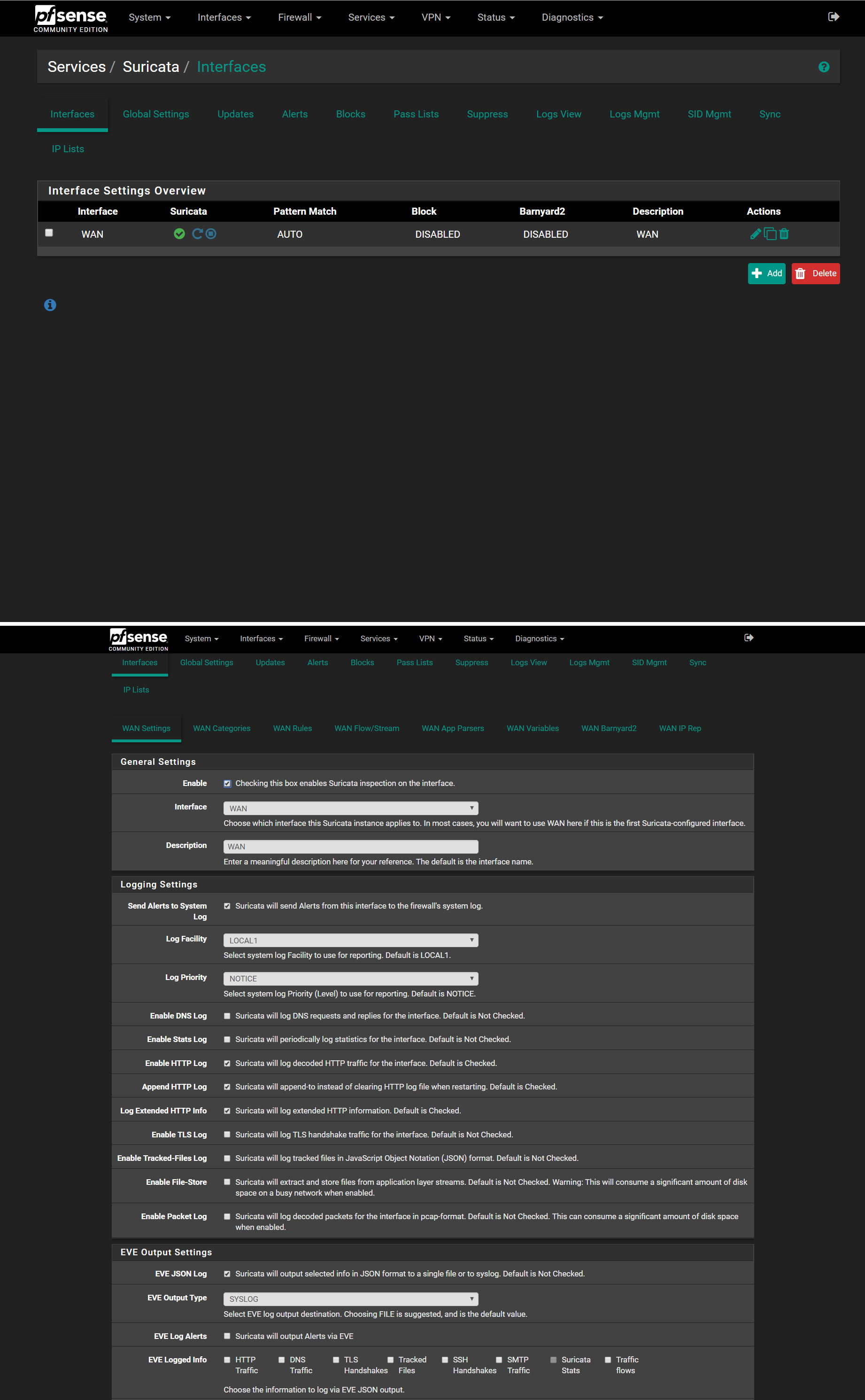The image size is (865, 1400).
Task: Enable the DNS Log checkbox
Action: point(227,1016)
